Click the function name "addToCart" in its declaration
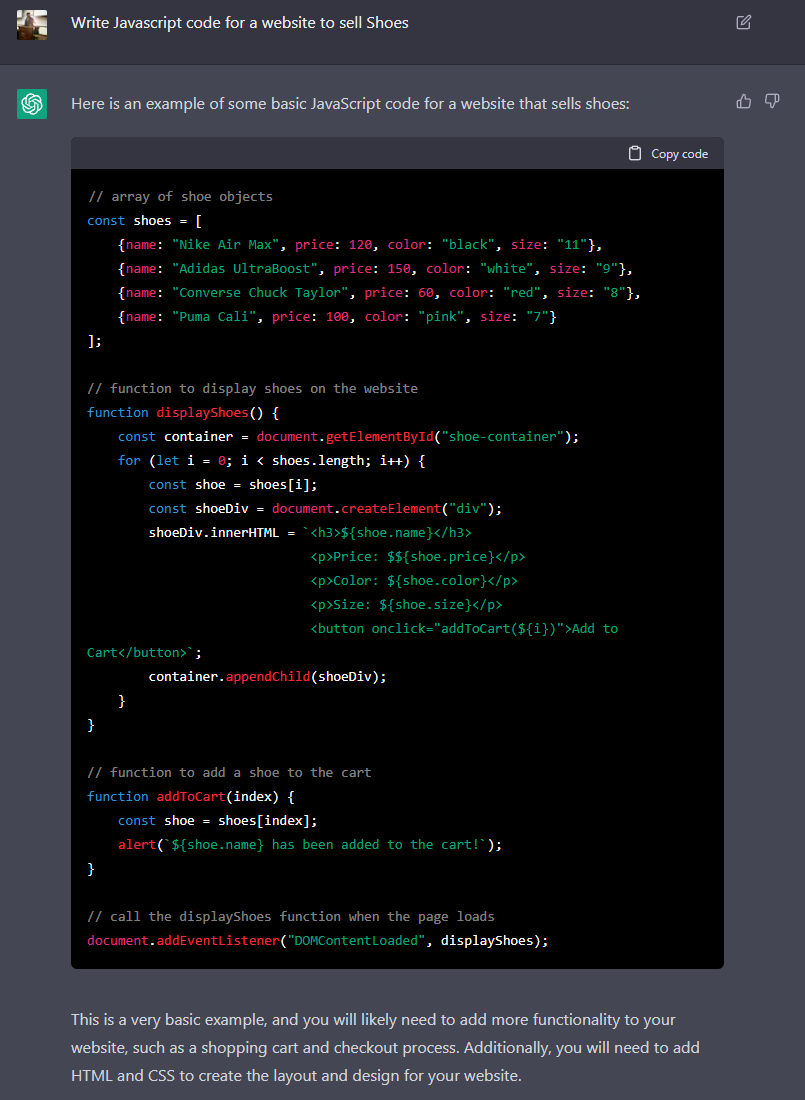The image size is (805, 1100). click(x=191, y=796)
